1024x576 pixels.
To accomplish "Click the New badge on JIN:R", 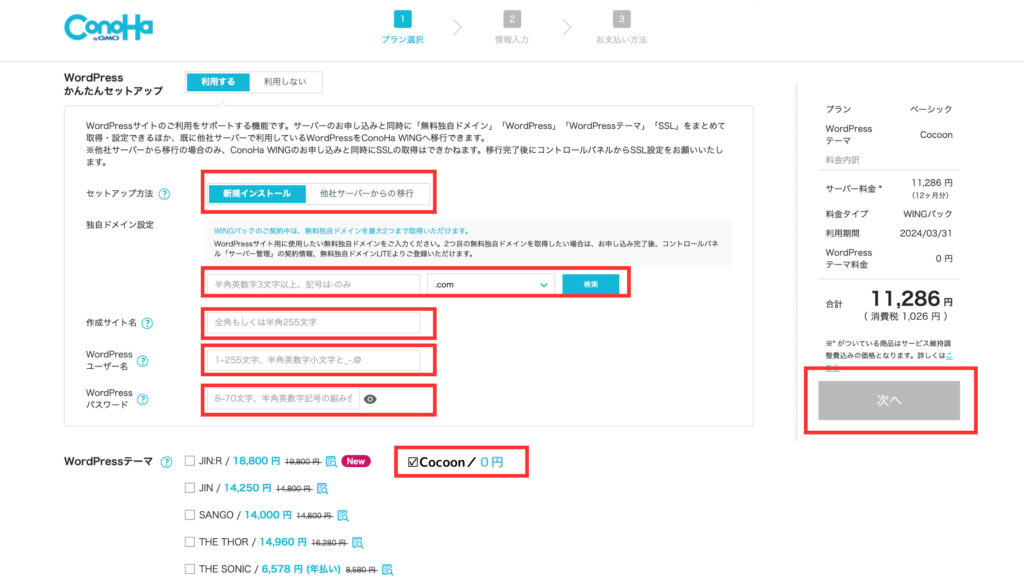I will click(356, 461).
